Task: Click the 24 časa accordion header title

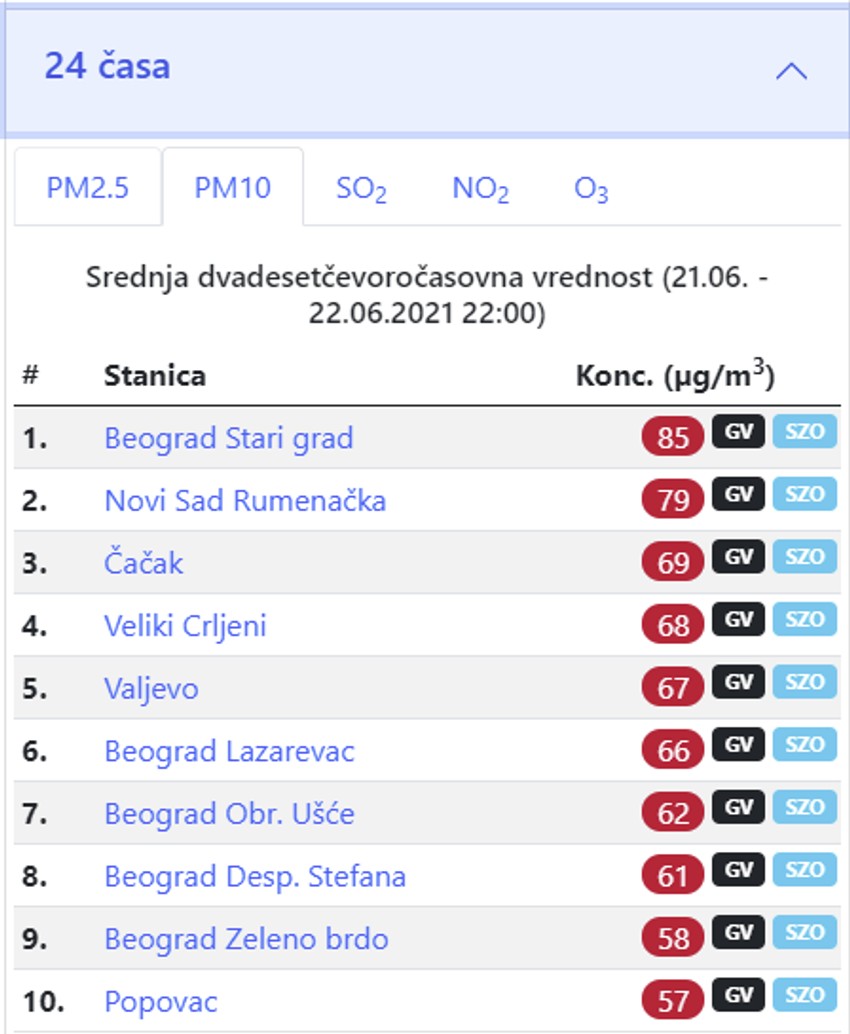Action: (x=107, y=67)
